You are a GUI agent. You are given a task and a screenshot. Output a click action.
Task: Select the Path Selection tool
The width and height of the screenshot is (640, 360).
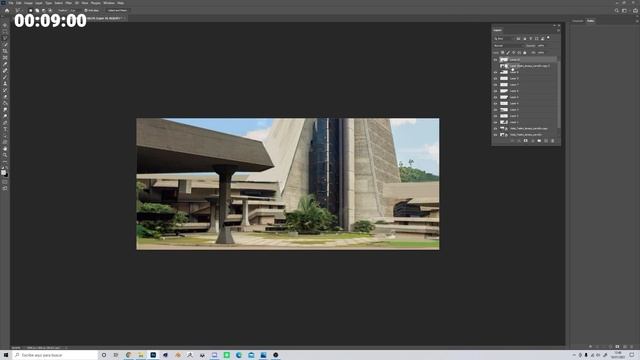tap(5, 136)
